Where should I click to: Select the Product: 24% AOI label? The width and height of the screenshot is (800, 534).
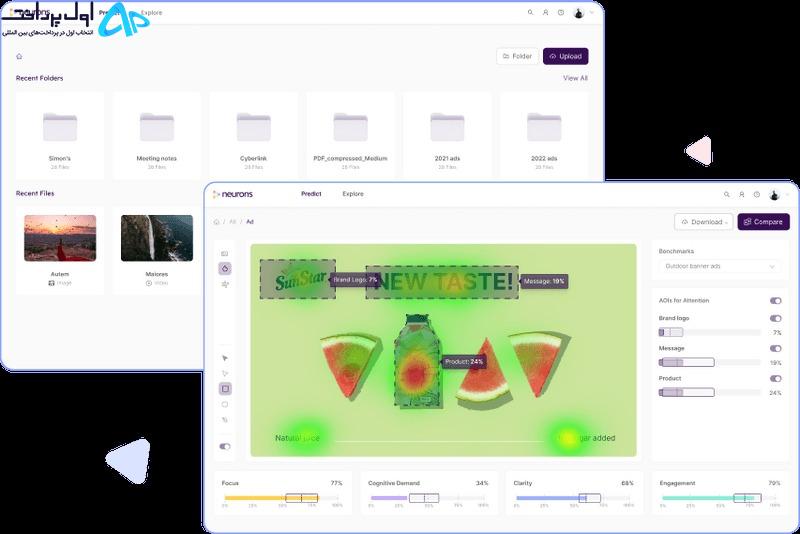point(464,362)
